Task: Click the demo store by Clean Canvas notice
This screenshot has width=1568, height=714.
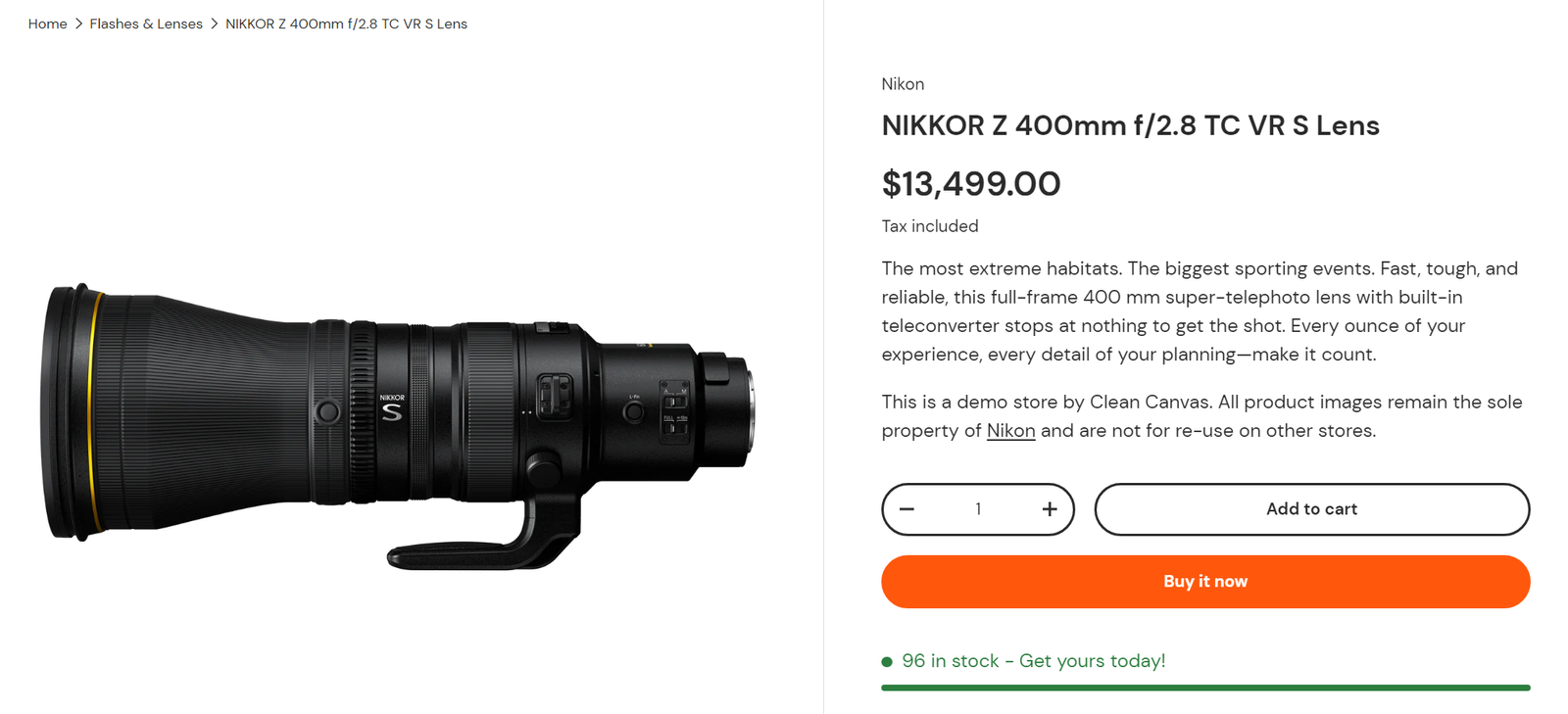Action: (x=1201, y=403)
